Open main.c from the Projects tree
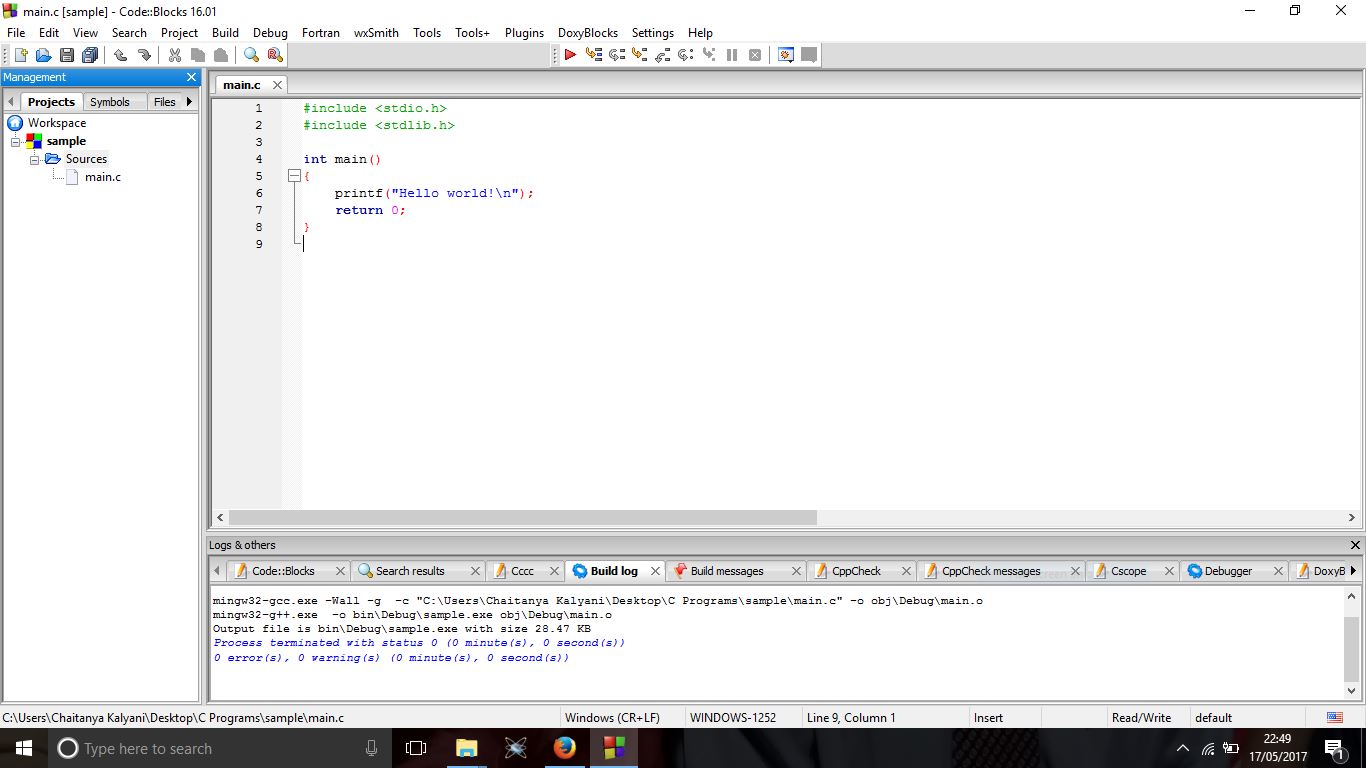This screenshot has width=1366, height=768. (102, 176)
